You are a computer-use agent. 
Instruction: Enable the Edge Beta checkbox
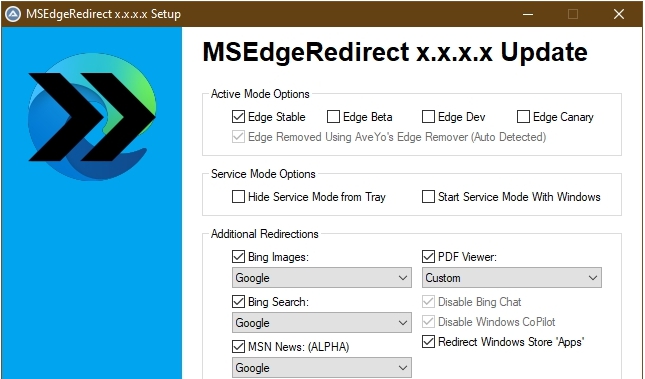coord(333,117)
